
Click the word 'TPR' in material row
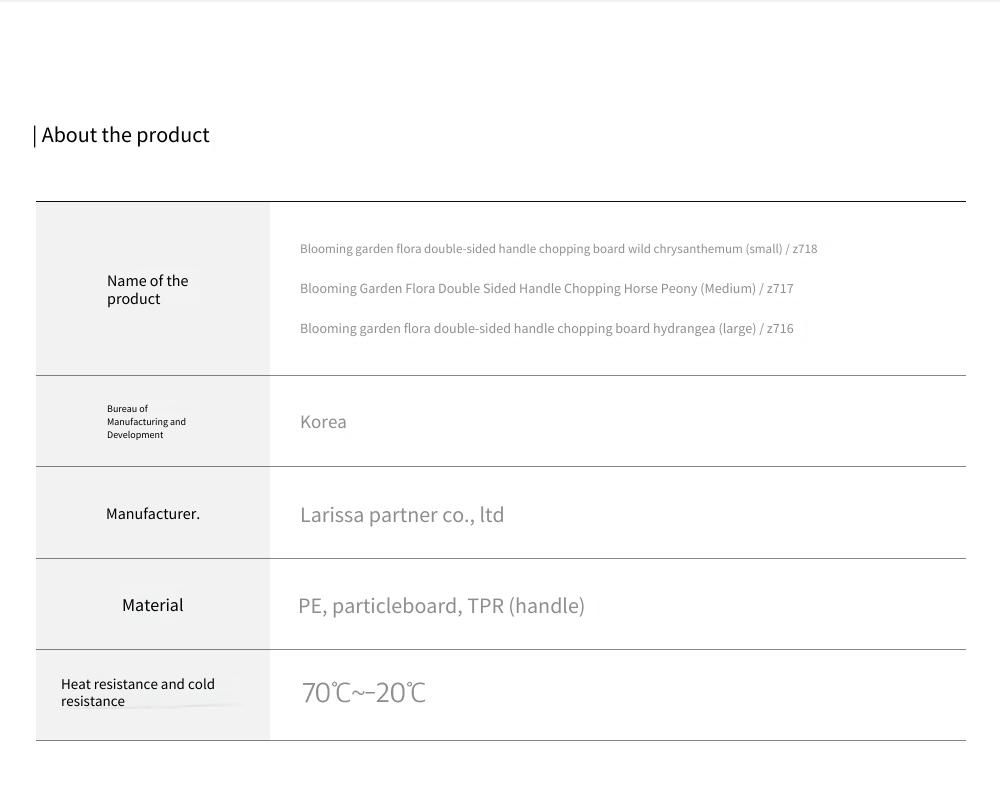pos(485,606)
